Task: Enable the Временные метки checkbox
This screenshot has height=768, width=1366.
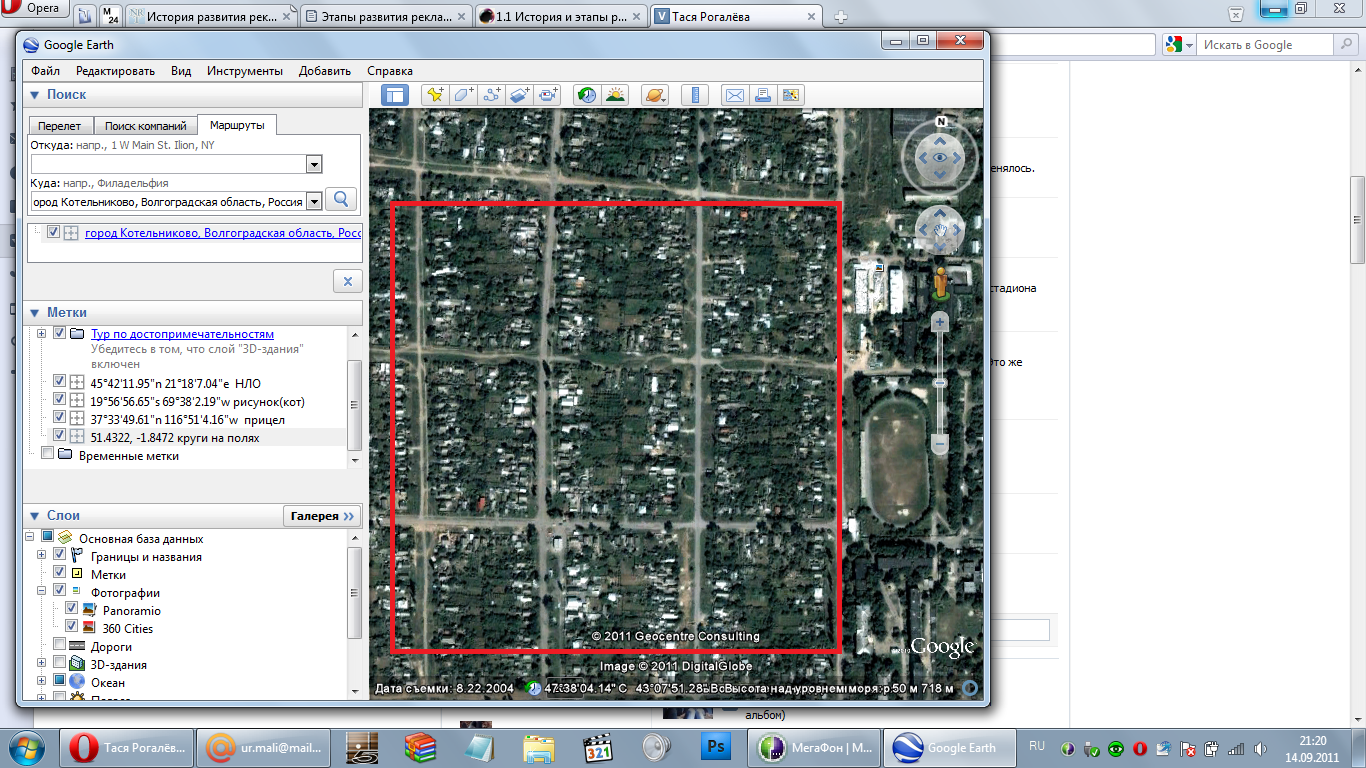Action: point(47,454)
